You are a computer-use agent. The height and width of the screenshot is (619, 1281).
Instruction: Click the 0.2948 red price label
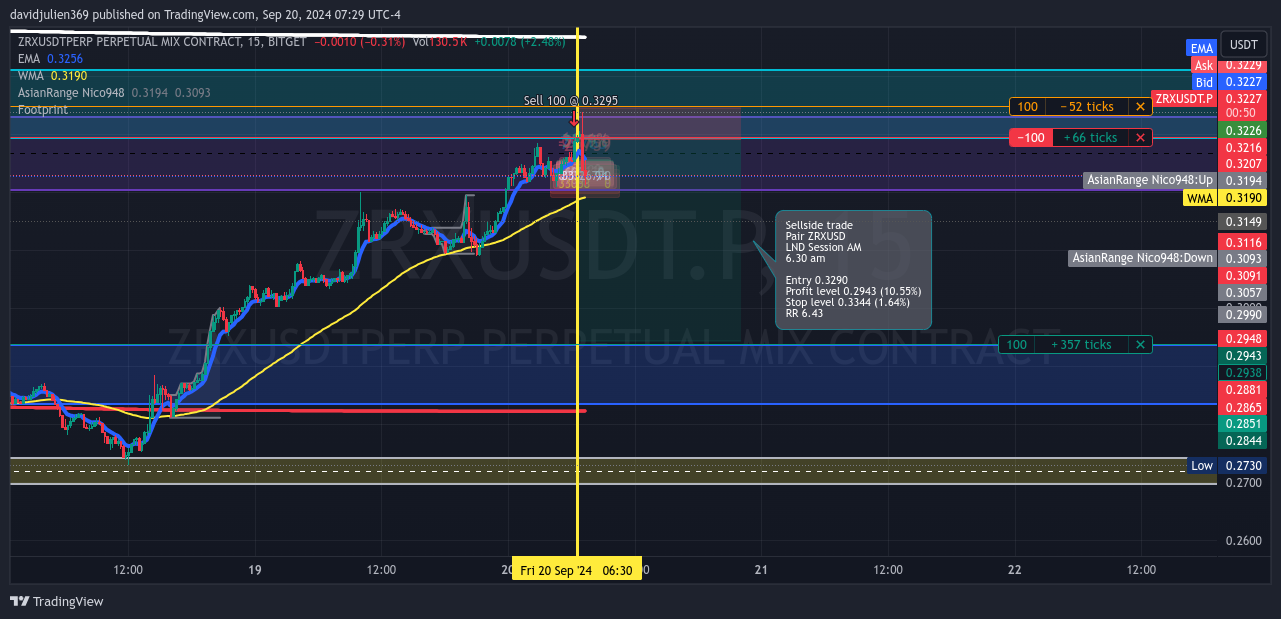[x=1243, y=339]
